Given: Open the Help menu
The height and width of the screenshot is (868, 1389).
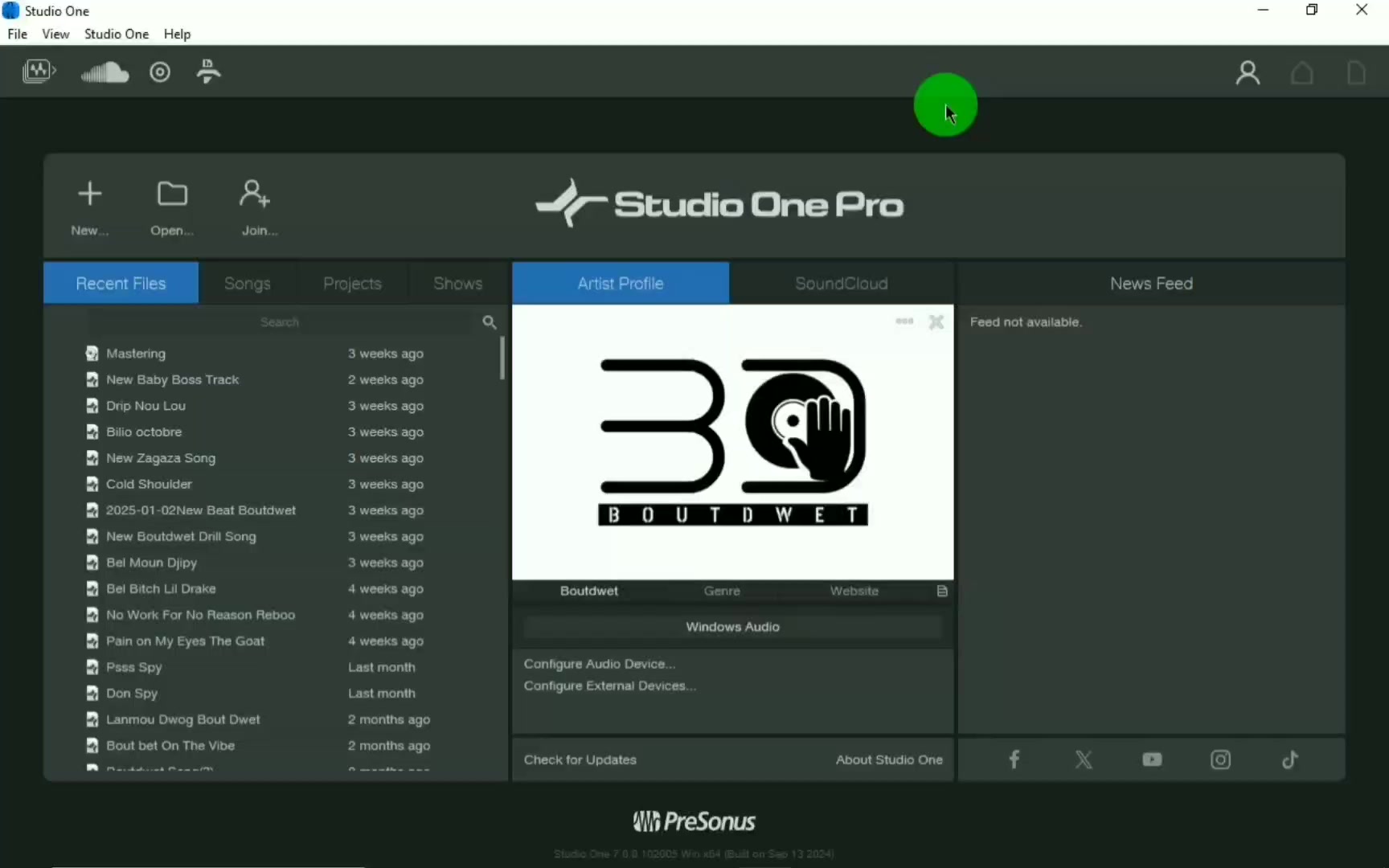Looking at the screenshot, I should pyautogui.click(x=177, y=34).
